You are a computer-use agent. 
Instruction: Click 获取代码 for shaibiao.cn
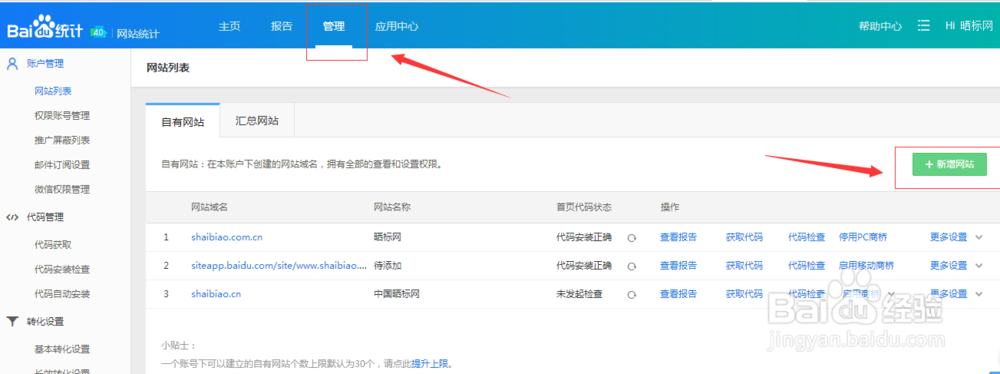click(x=744, y=294)
